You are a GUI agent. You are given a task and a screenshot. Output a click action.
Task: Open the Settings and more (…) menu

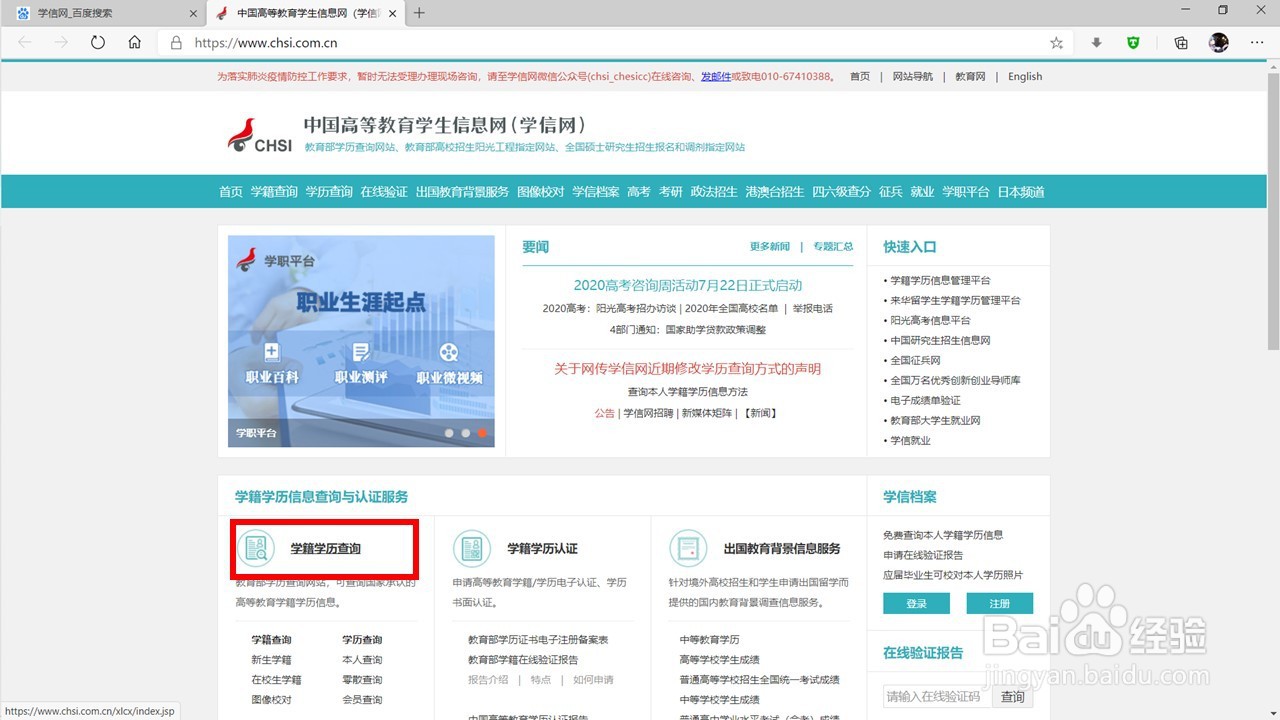[x=1257, y=43]
